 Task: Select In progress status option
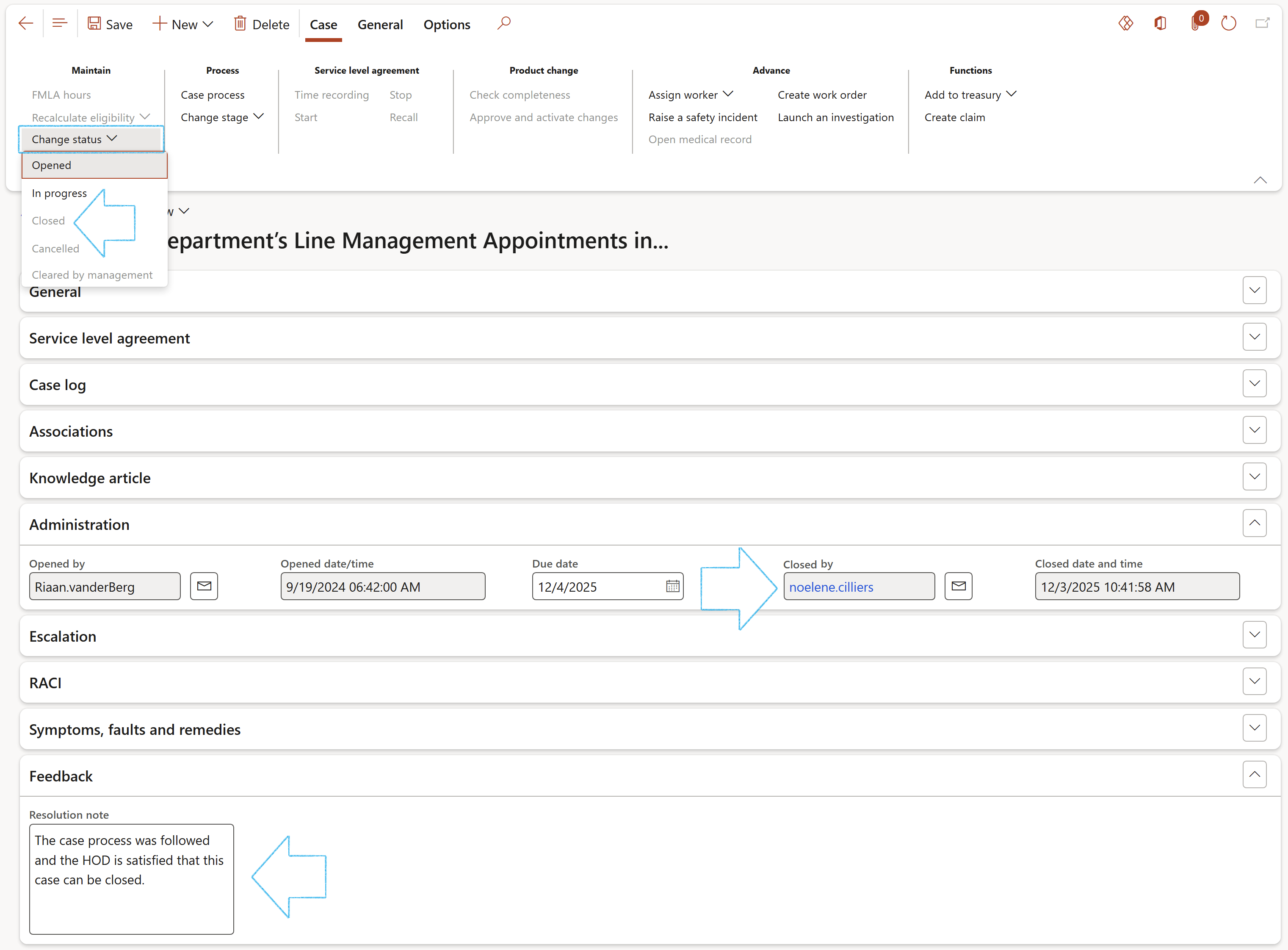59,193
